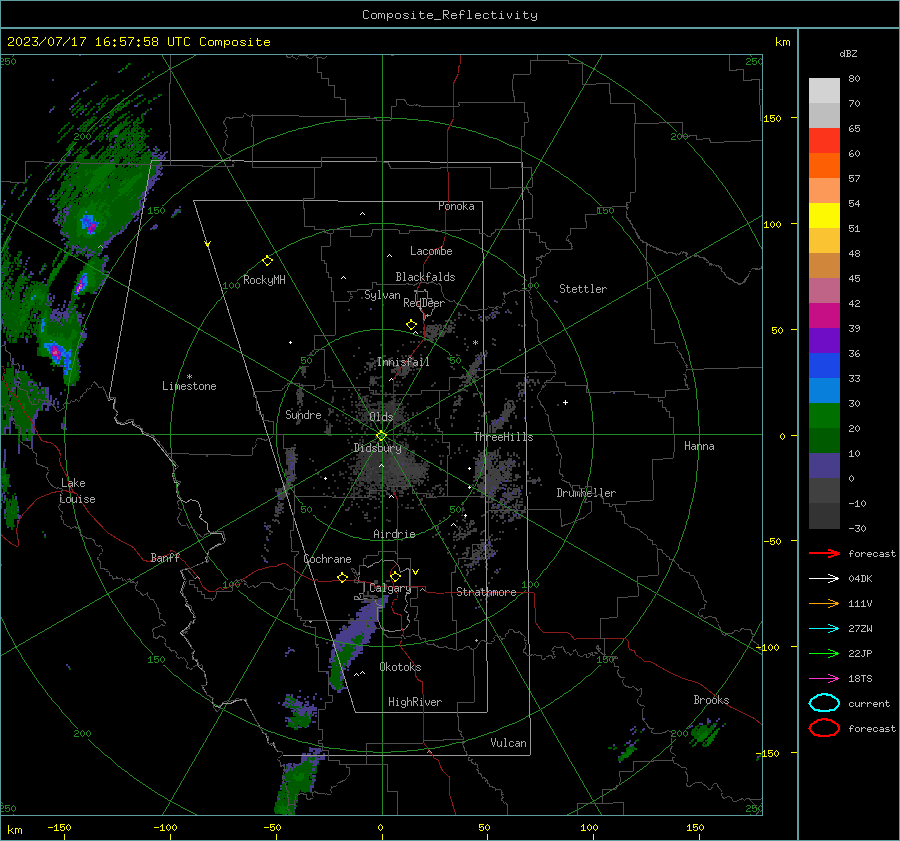Click the Sundre map label
900x841 pixels.
coord(303,414)
